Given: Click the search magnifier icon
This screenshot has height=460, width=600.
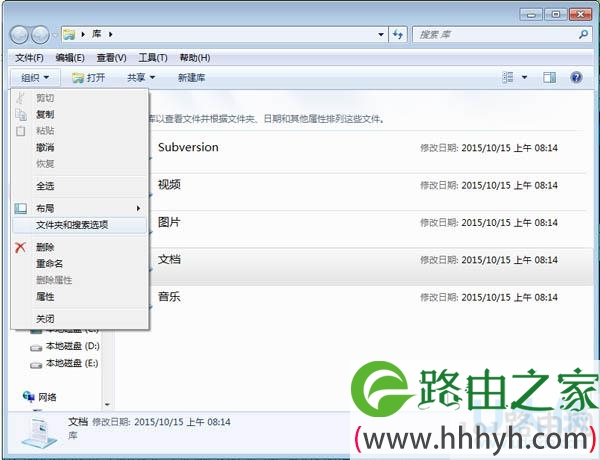Looking at the screenshot, I should [583, 34].
